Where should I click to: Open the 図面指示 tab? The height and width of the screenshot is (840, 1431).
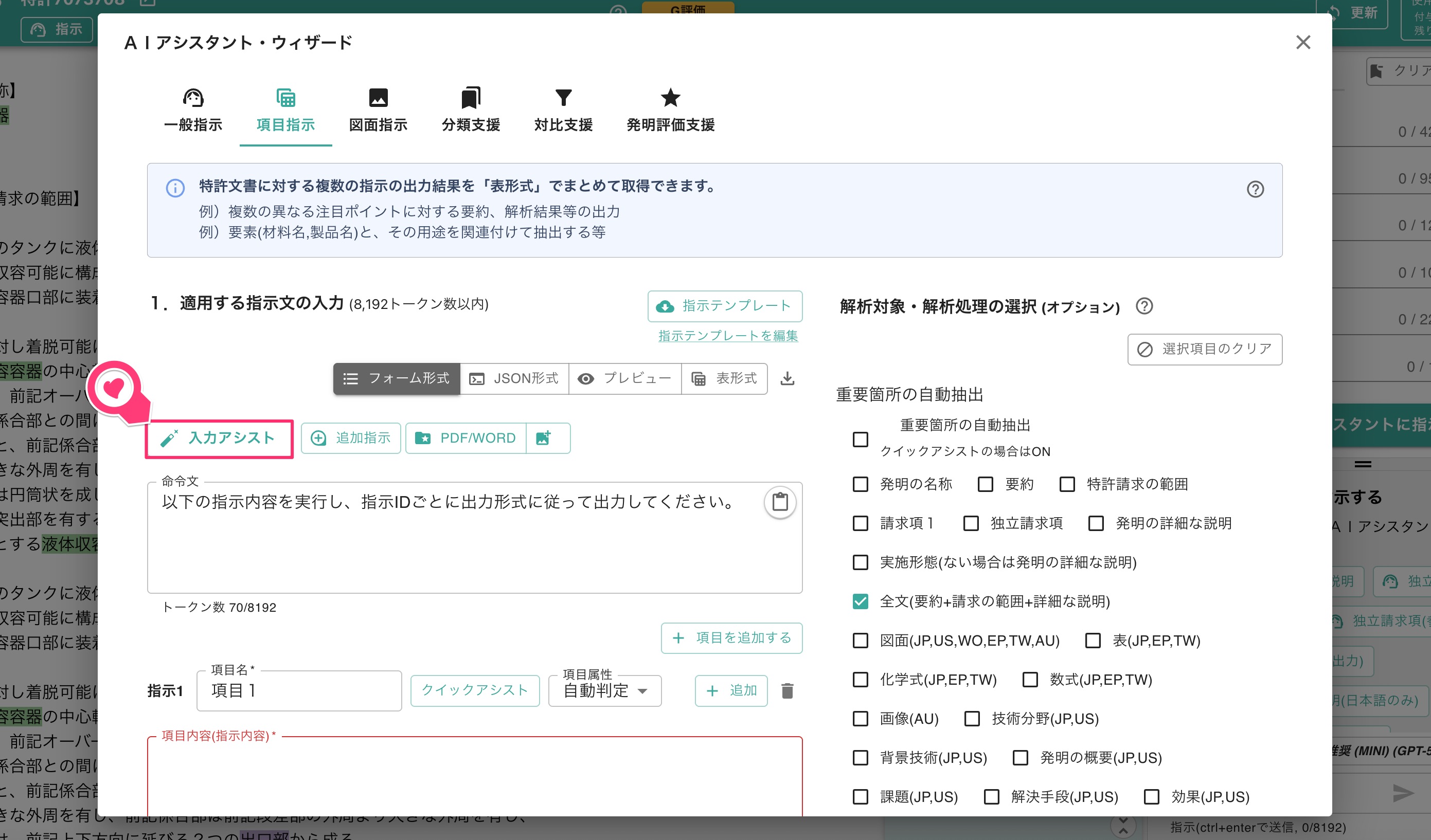[378, 111]
